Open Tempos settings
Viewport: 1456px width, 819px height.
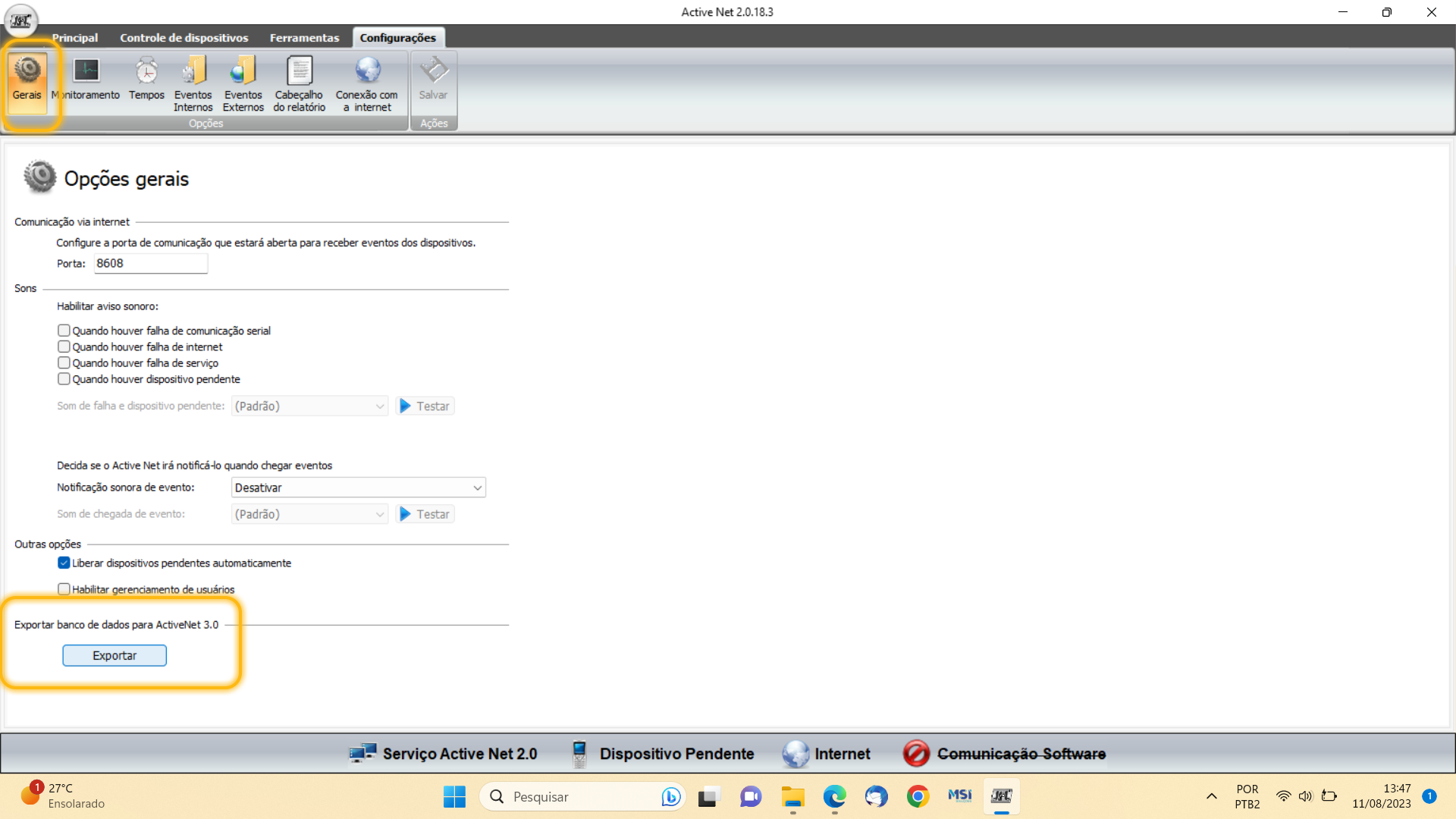tap(146, 79)
